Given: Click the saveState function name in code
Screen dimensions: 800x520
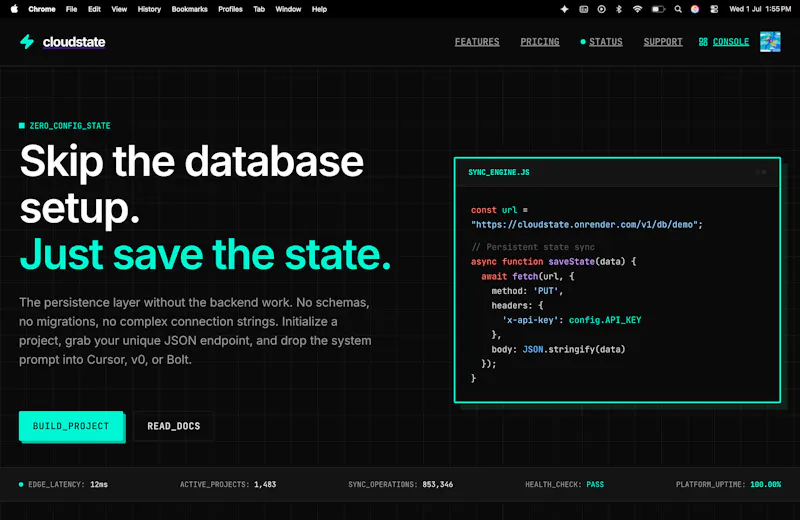Looking at the screenshot, I should (571, 262).
